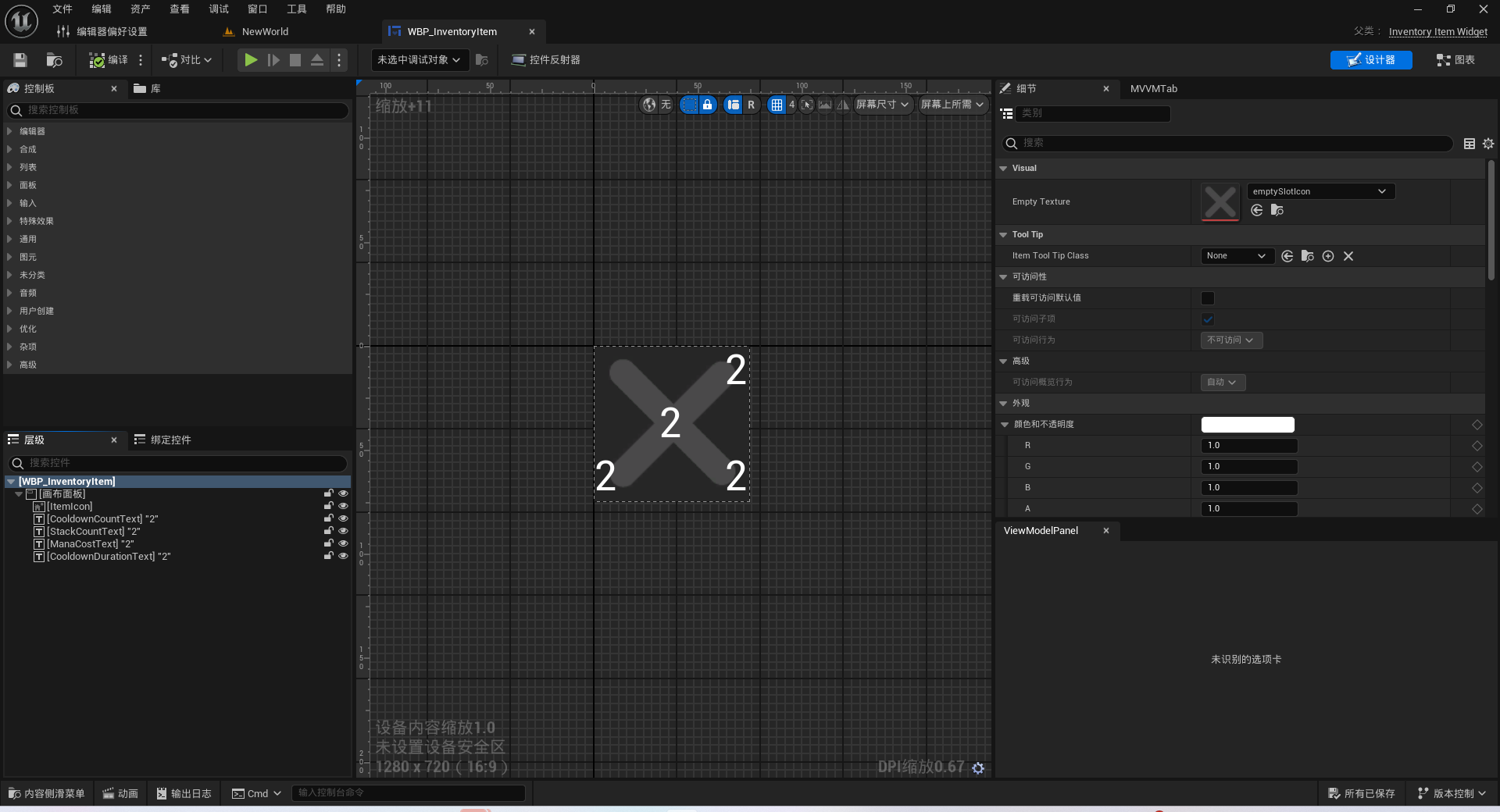Open details property matrix table icon
1500x812 pixels.
[1470, 144]
